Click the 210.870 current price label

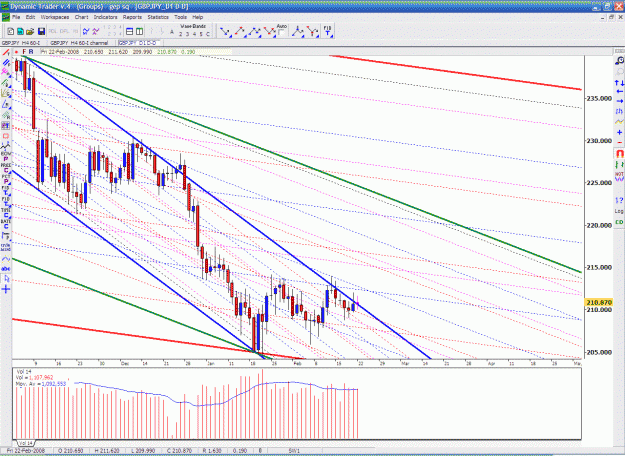(x=598, y=303)
